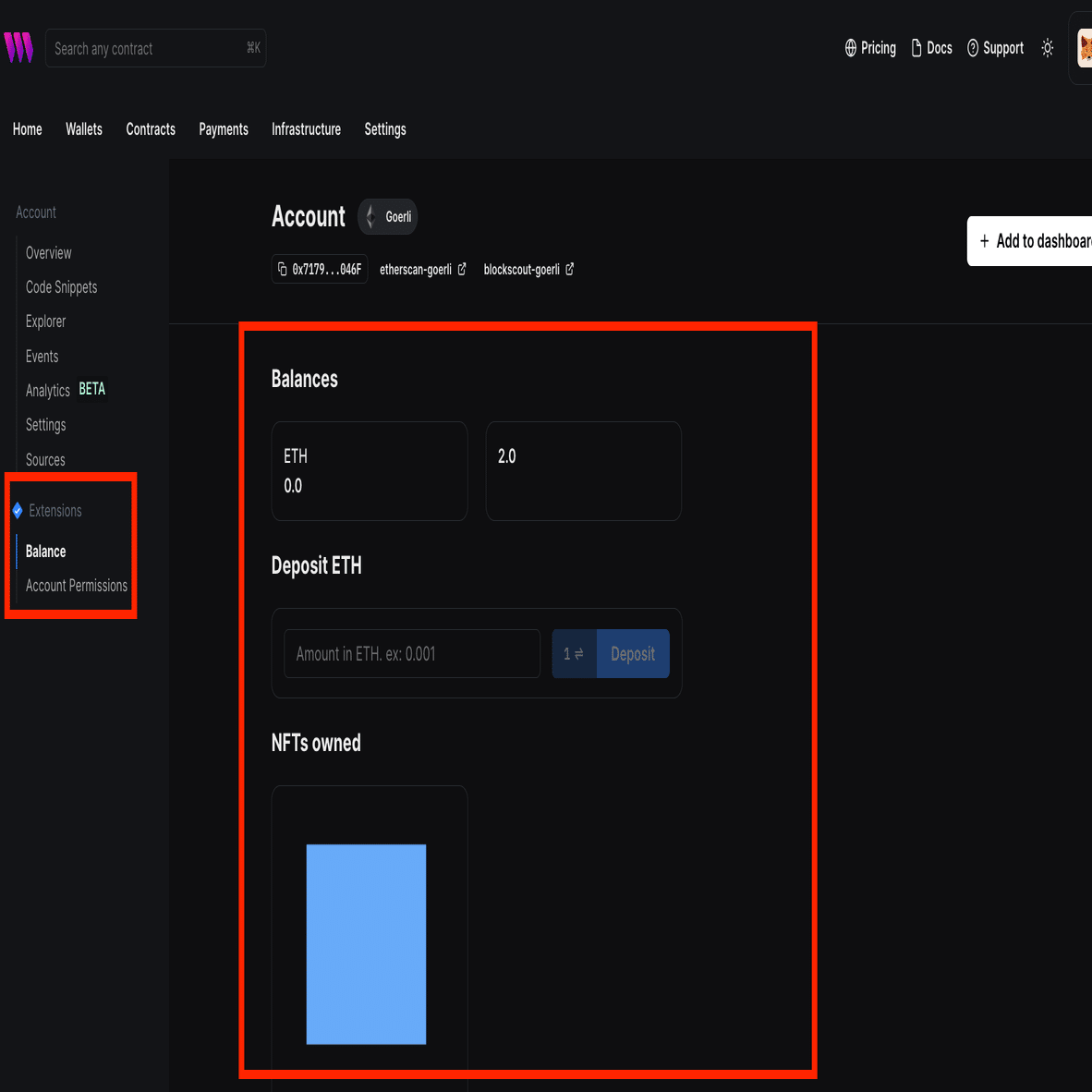Click the etherscan-goerli external link icon
This screenshot has height=1092, width=1092.
pyautogui.click(x=462, y=269)
